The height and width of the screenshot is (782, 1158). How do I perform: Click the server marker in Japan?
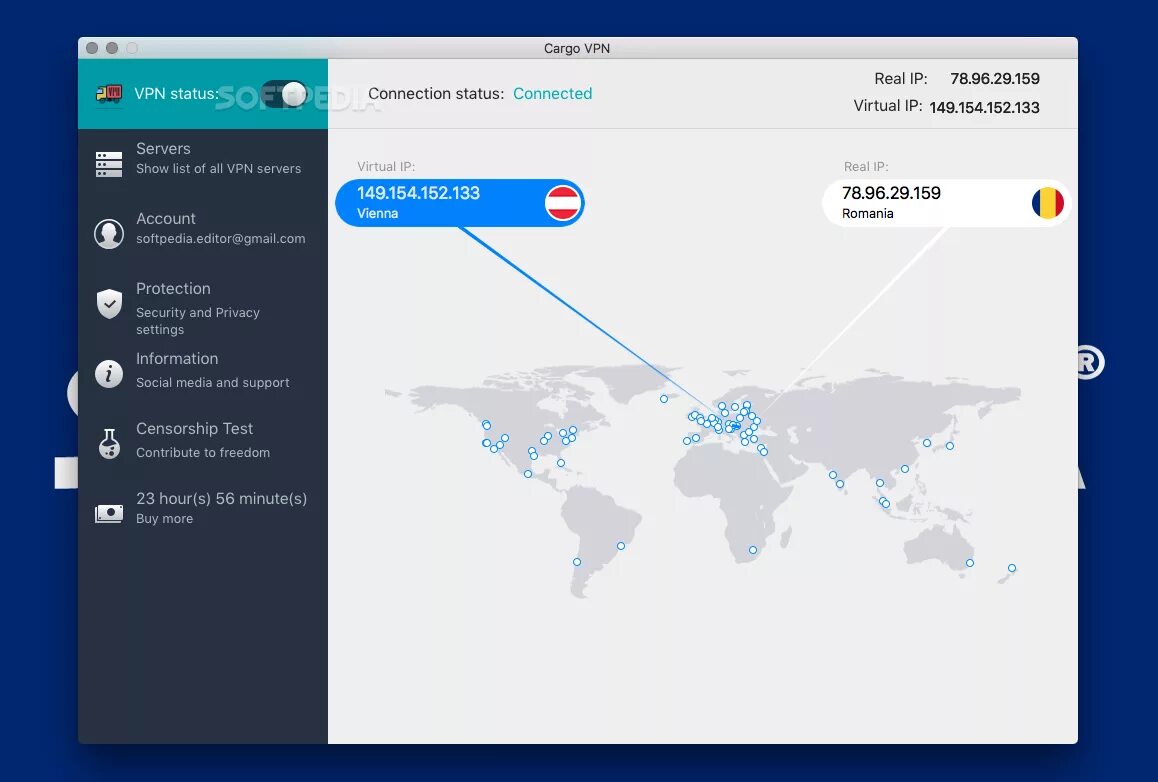(950, 446)
